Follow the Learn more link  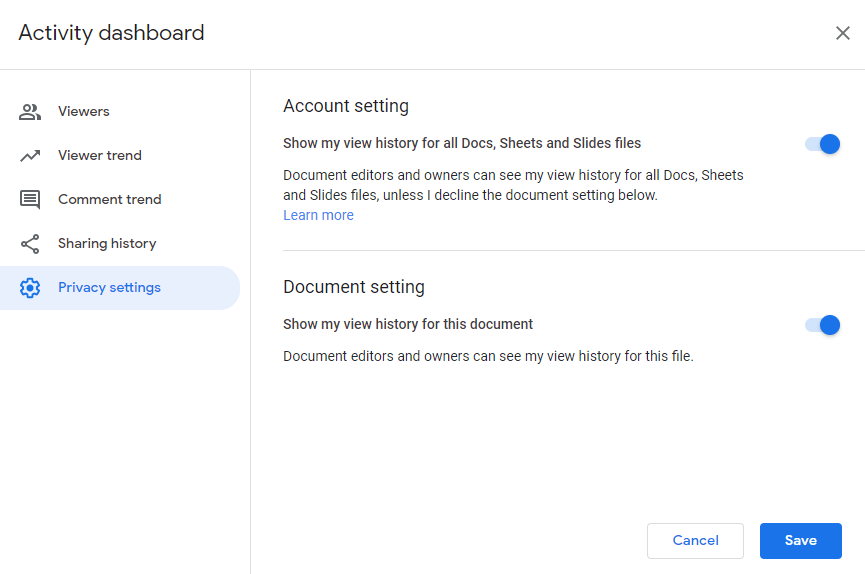(x=318, y=215)
